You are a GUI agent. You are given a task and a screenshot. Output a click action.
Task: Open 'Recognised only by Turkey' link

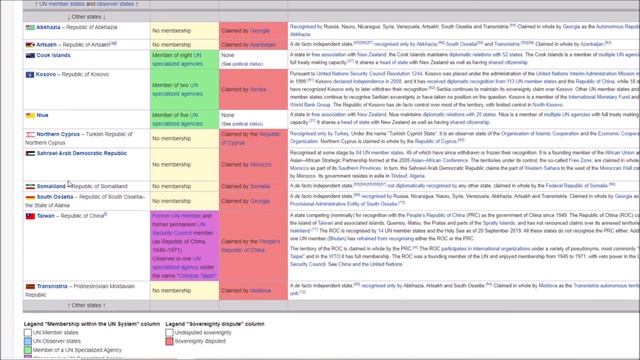tap(319, 133)
